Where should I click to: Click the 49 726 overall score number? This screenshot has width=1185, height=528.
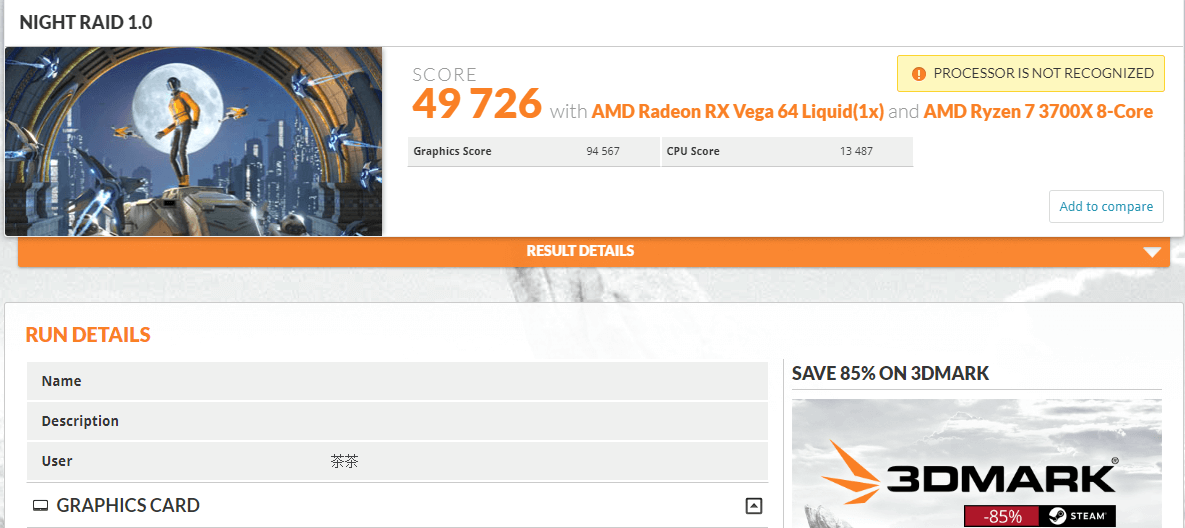[477, 103]
